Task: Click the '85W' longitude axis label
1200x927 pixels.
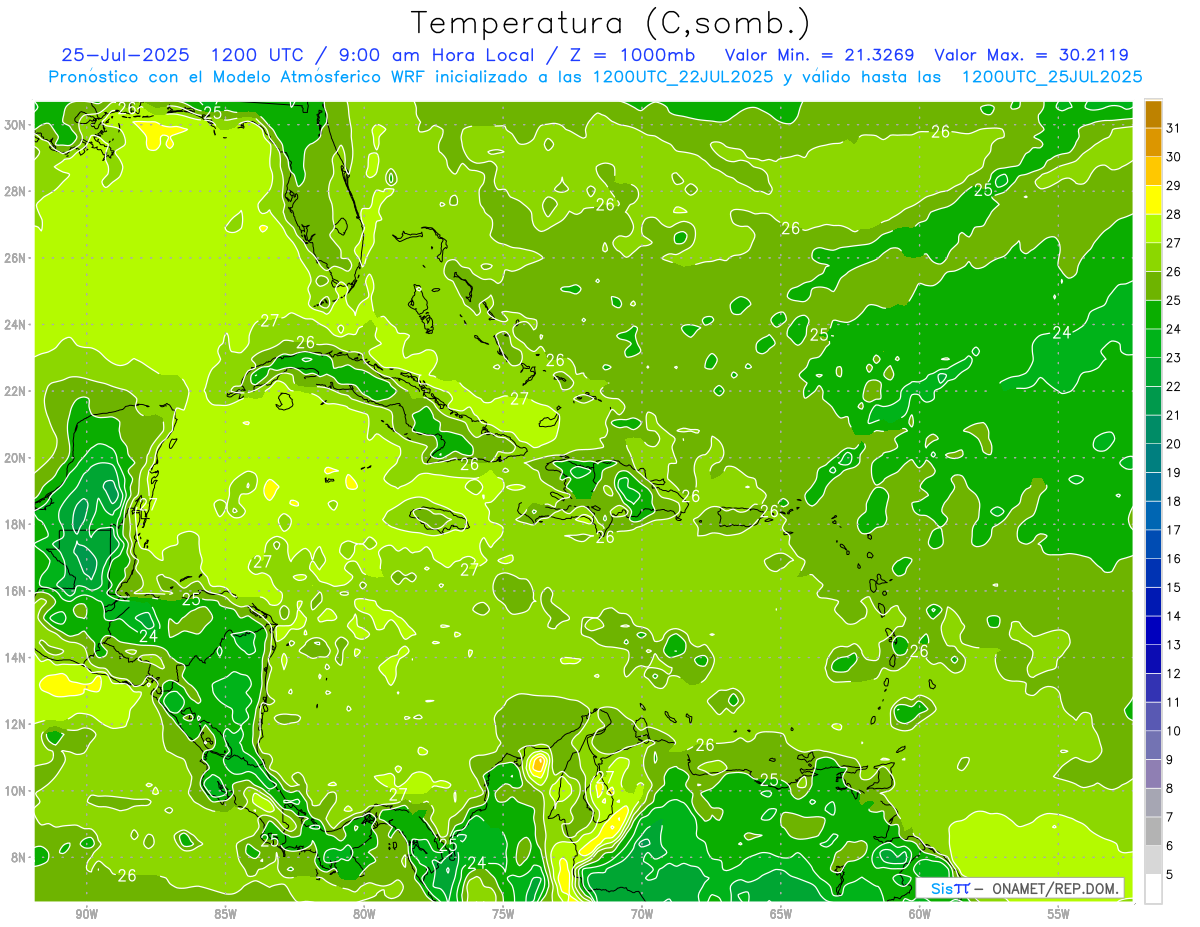Action: (x=225, y=914)
